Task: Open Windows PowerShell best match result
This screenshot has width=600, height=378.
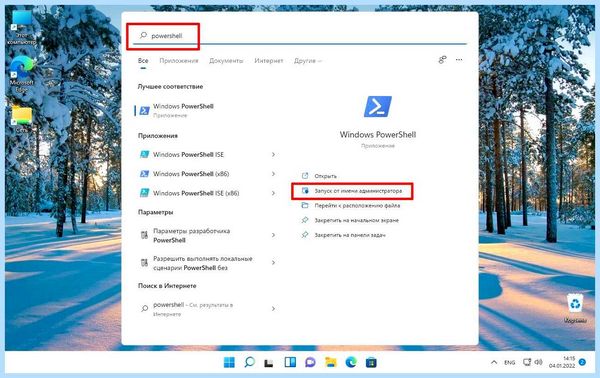Action: (x=206, y=110)
